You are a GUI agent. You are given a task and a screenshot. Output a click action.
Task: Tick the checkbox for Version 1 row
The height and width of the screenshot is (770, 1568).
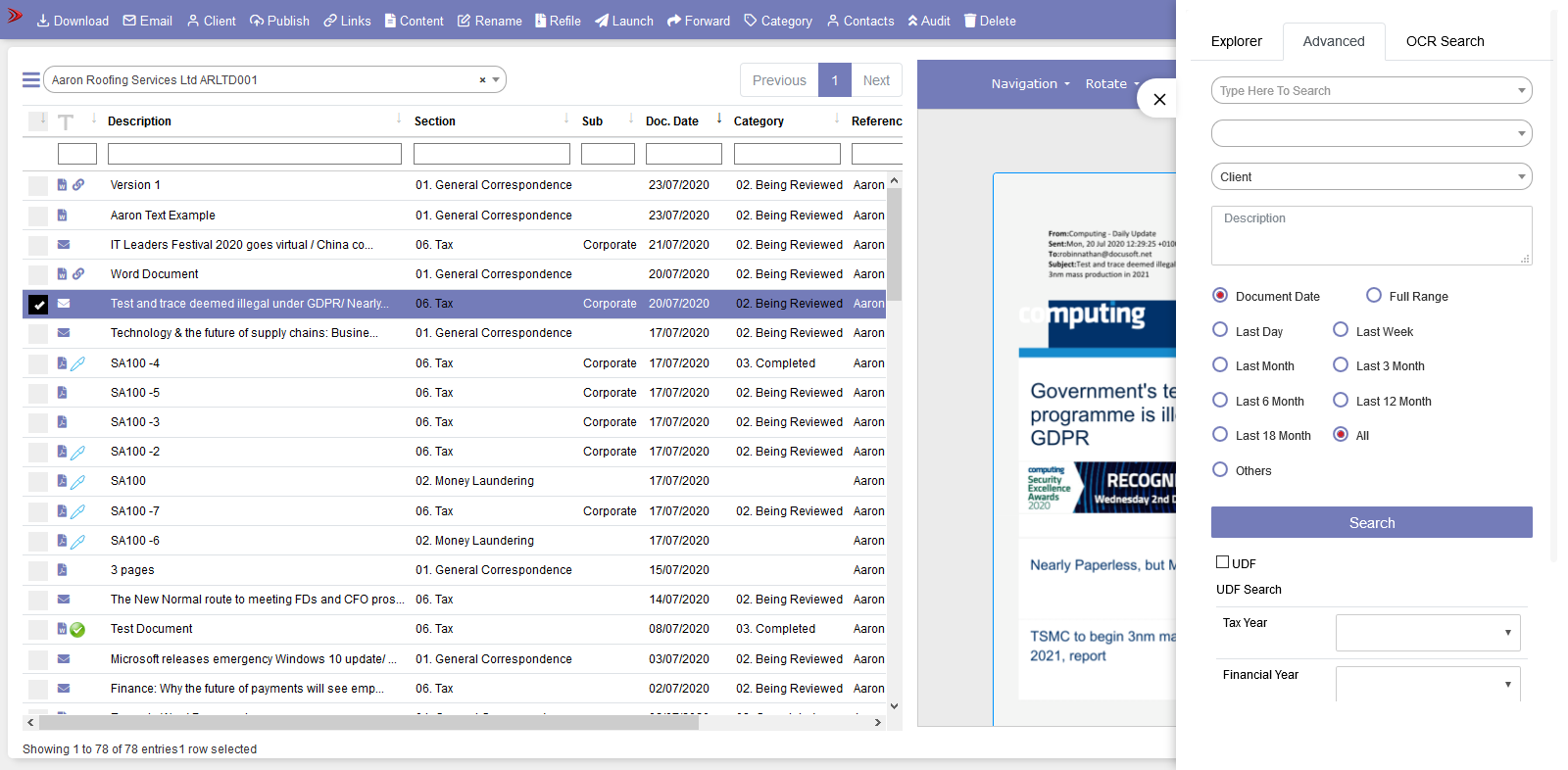pyautogui.click(x=38, y=185)
